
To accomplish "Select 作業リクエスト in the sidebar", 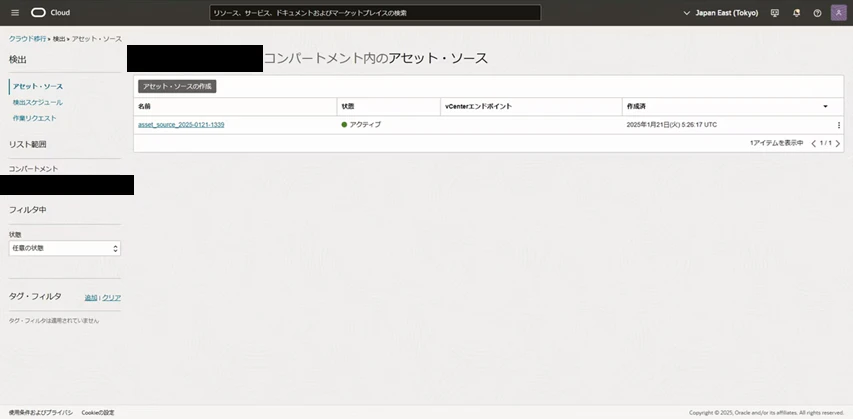I will coord(34,118).
